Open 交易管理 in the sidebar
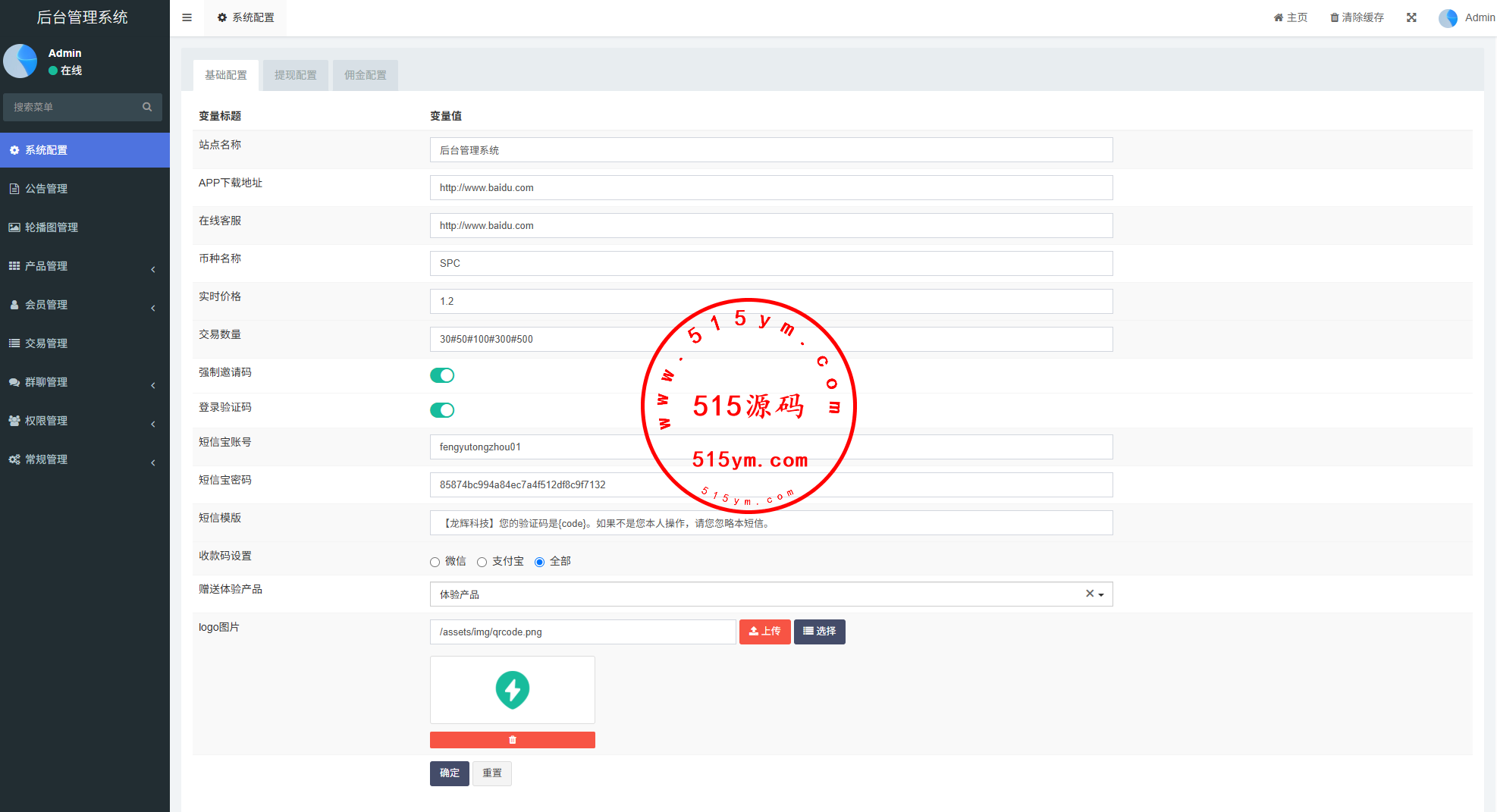Viewport: 1497px width, 812px height. tap(46, 343)
